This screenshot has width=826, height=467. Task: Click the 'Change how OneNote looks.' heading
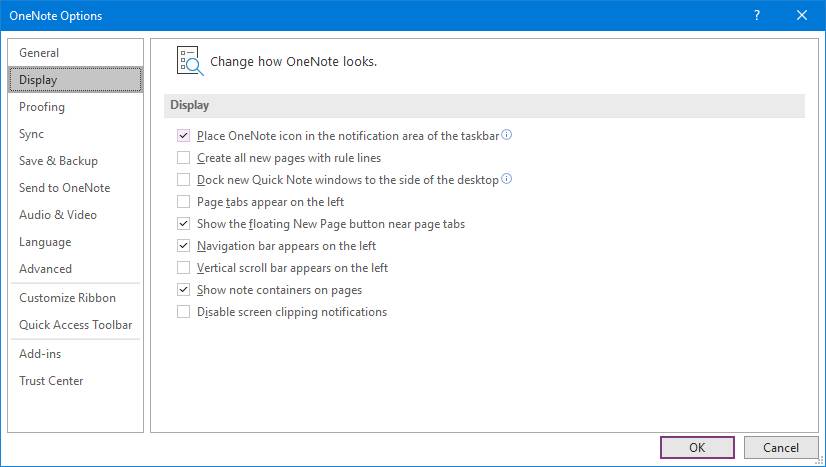[x=293, y=62]
